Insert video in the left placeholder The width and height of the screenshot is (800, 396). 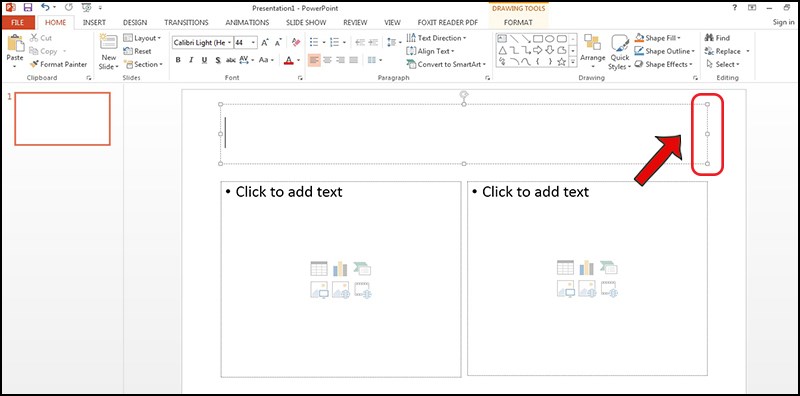[x=362, y=289]
